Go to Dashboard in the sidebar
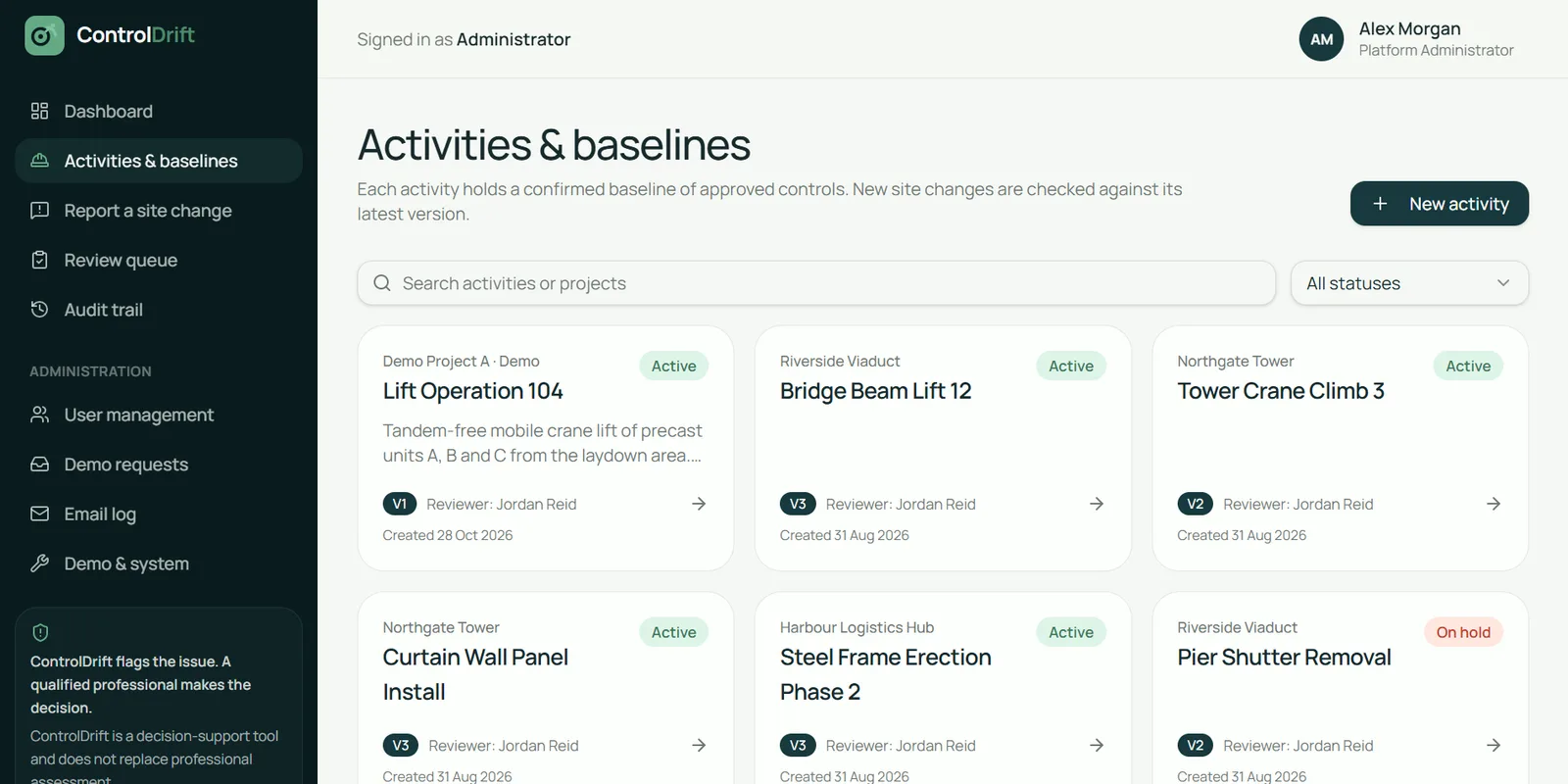 tap(159, 111)
